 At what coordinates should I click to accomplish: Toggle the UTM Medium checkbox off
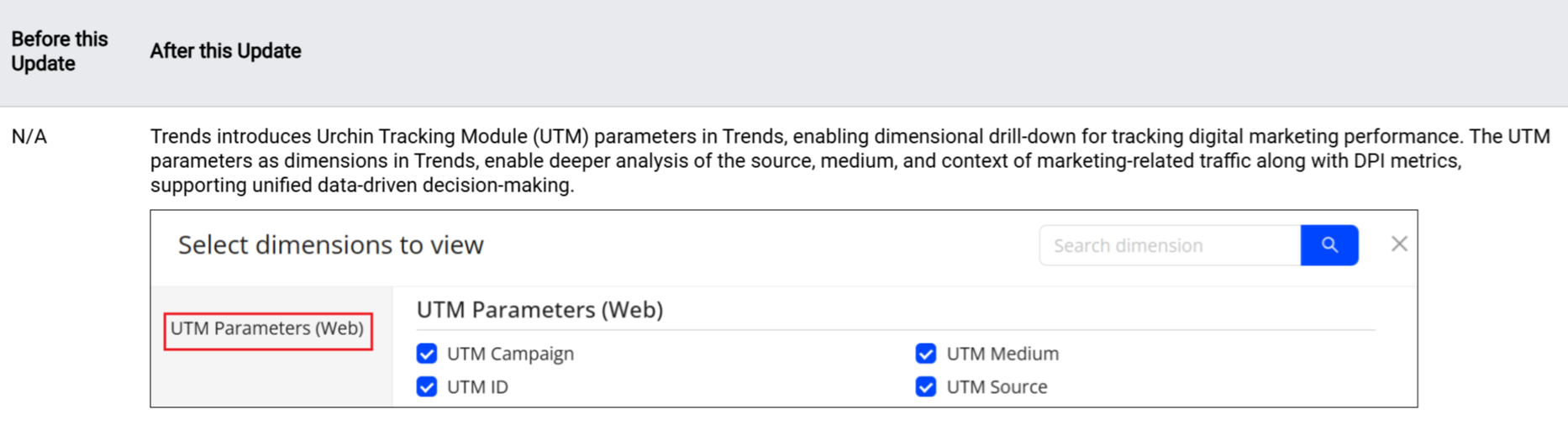tap(926, 354)
